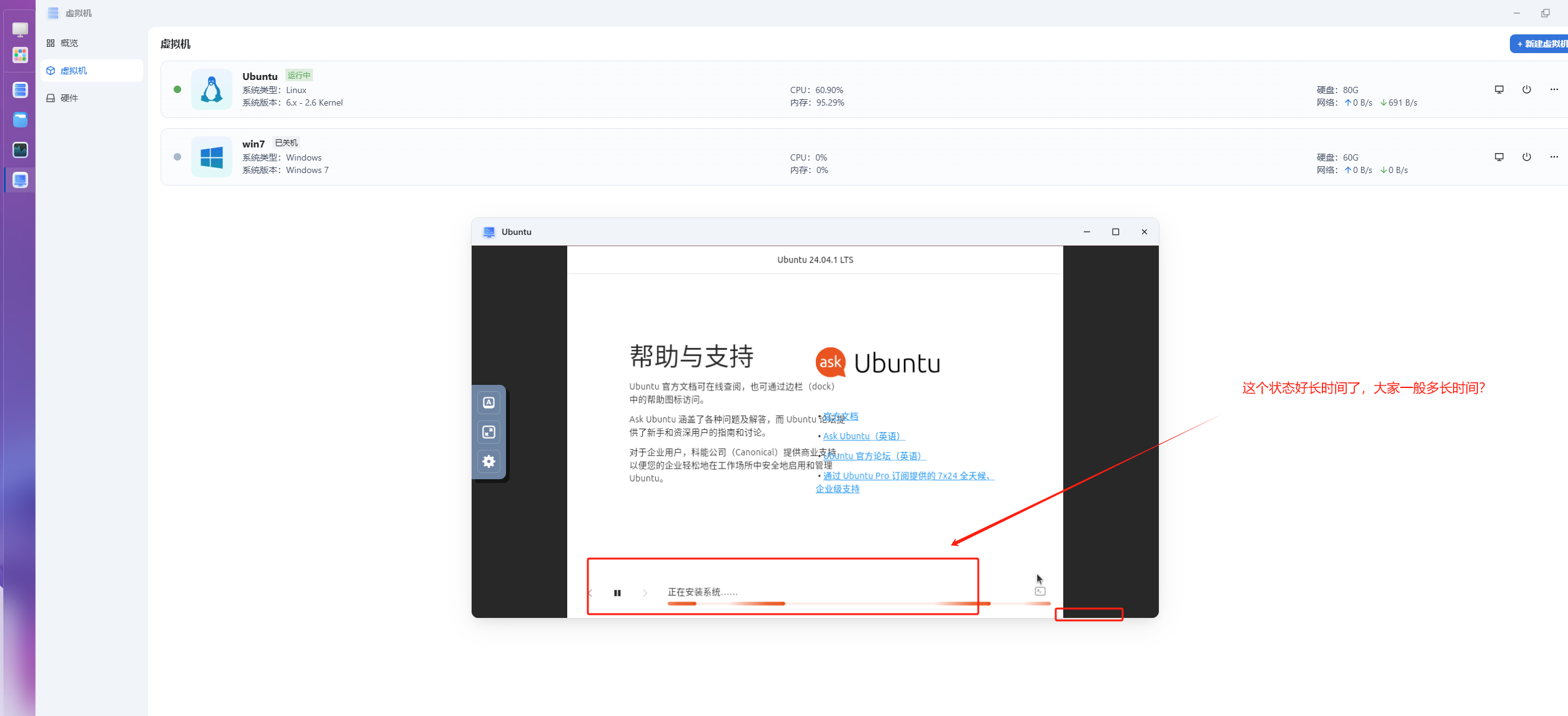Minimize the Ubuntu console window
The height and width of the screenshot is (716, 1568).
(x=1087, y=232)
